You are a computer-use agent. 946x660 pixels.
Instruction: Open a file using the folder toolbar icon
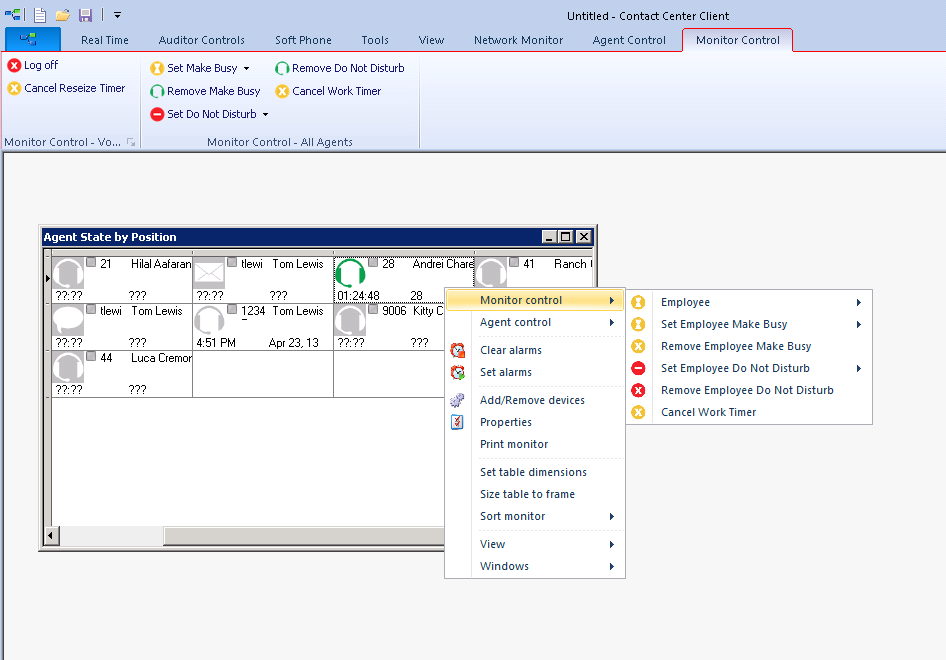[x=63, y=14]
